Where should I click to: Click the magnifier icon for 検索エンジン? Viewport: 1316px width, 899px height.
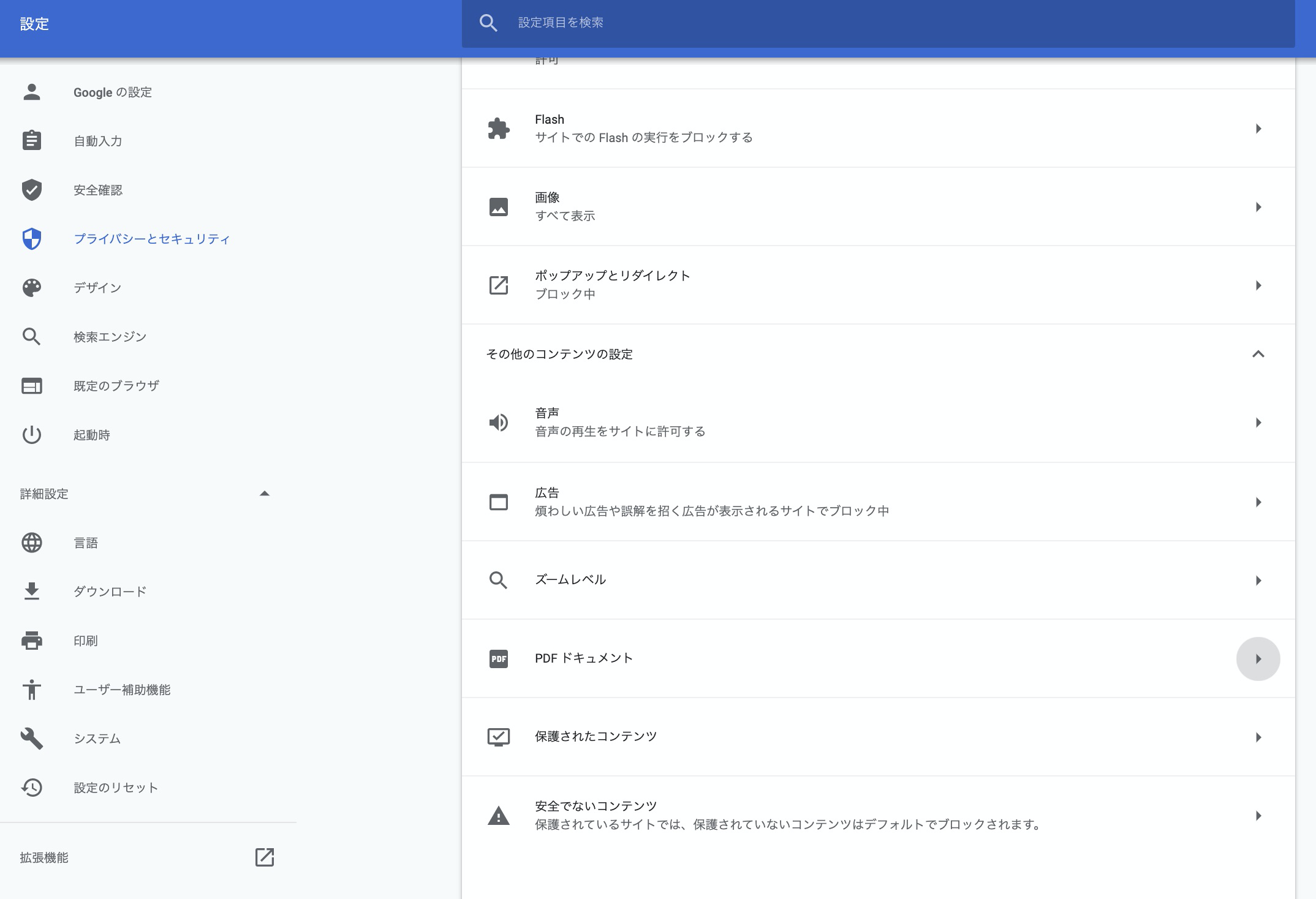[x=32, y=337]
